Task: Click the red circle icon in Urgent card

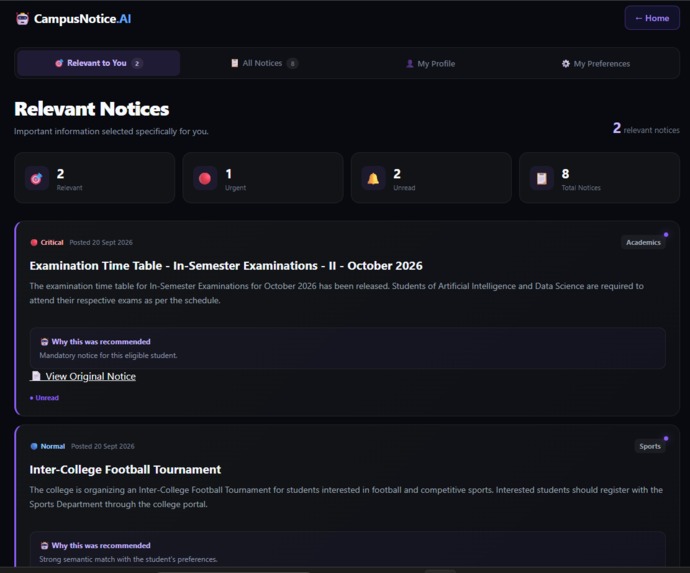Action: [x=205, y=178]
